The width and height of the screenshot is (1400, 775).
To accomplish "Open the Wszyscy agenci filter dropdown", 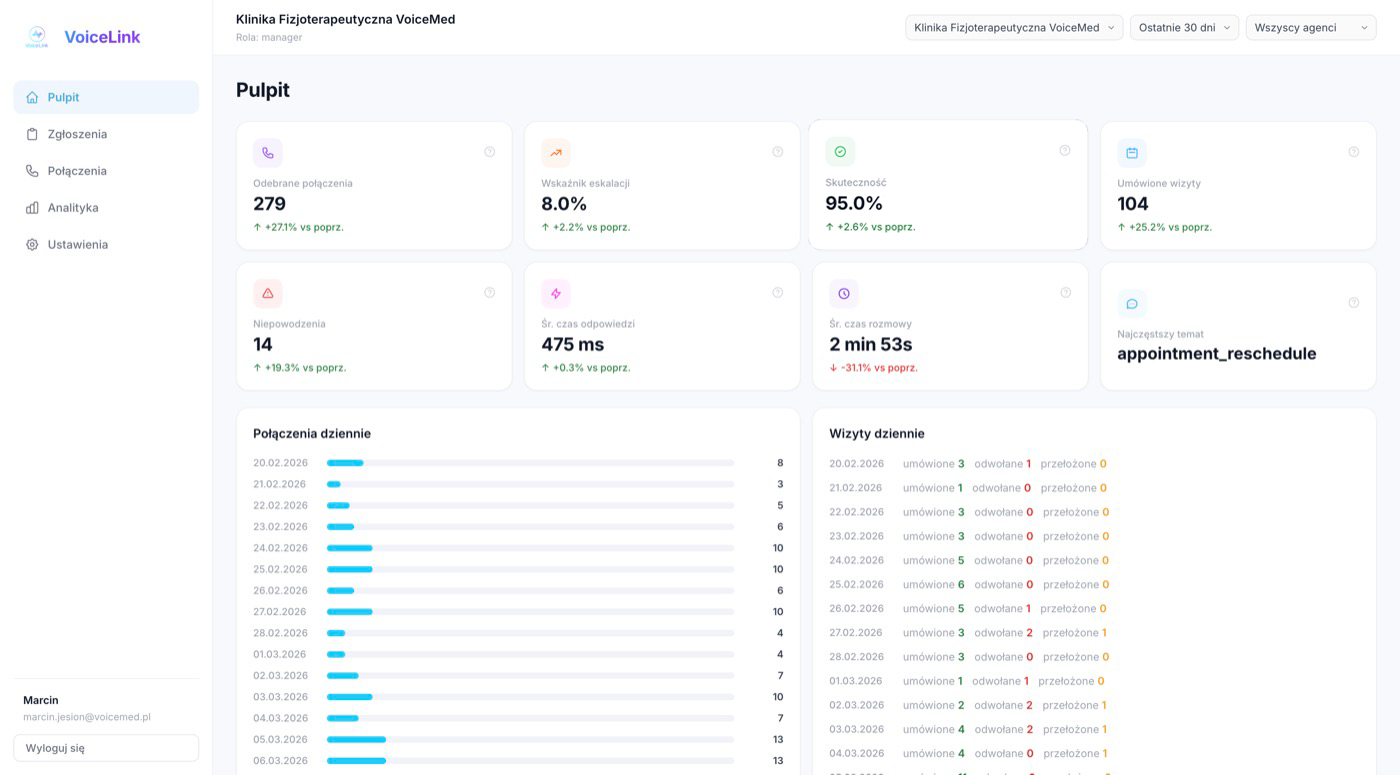I will point(1310,28).
